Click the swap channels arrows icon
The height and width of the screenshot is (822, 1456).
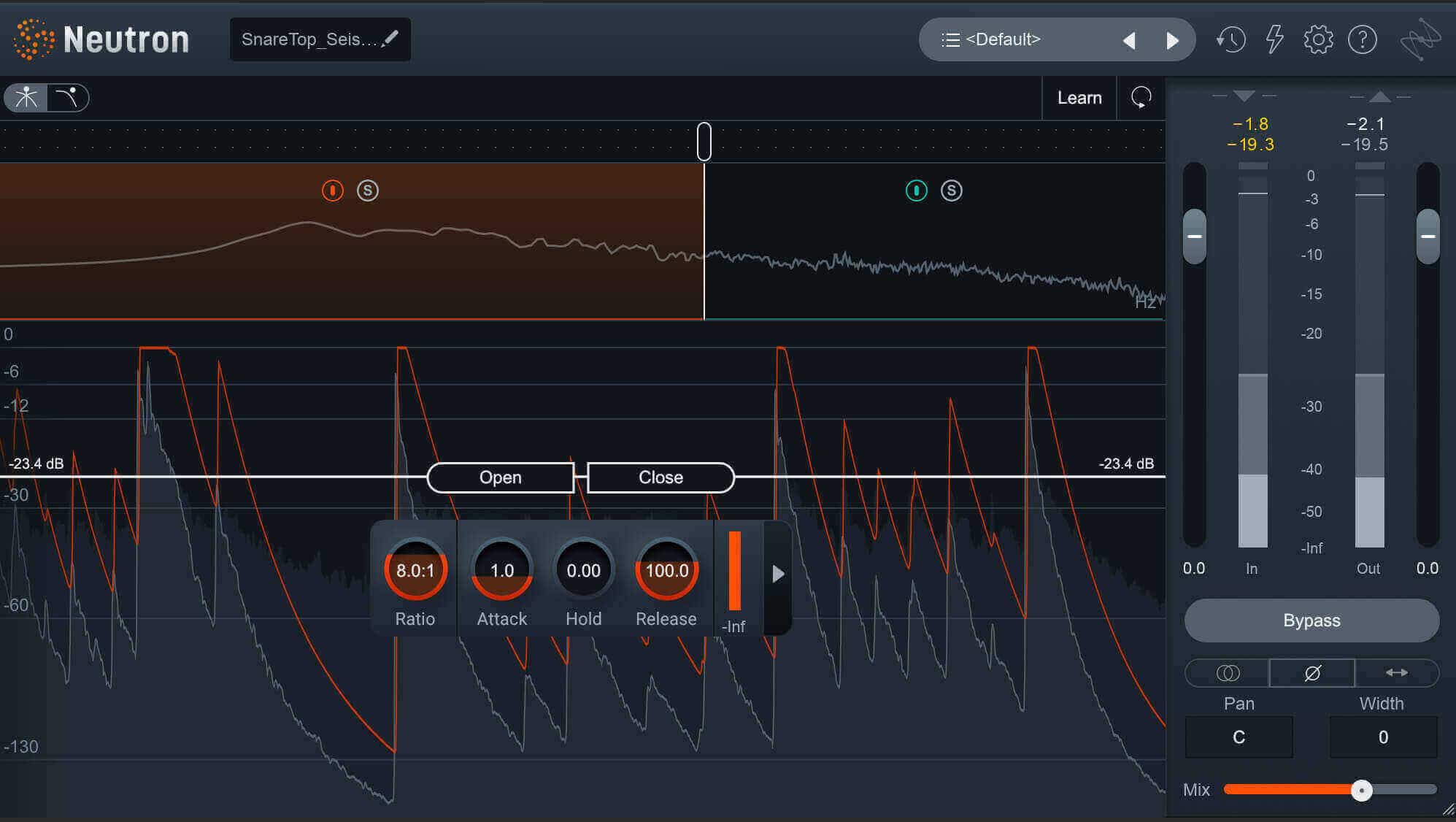pyautogui.click(x=1396, y=673)
